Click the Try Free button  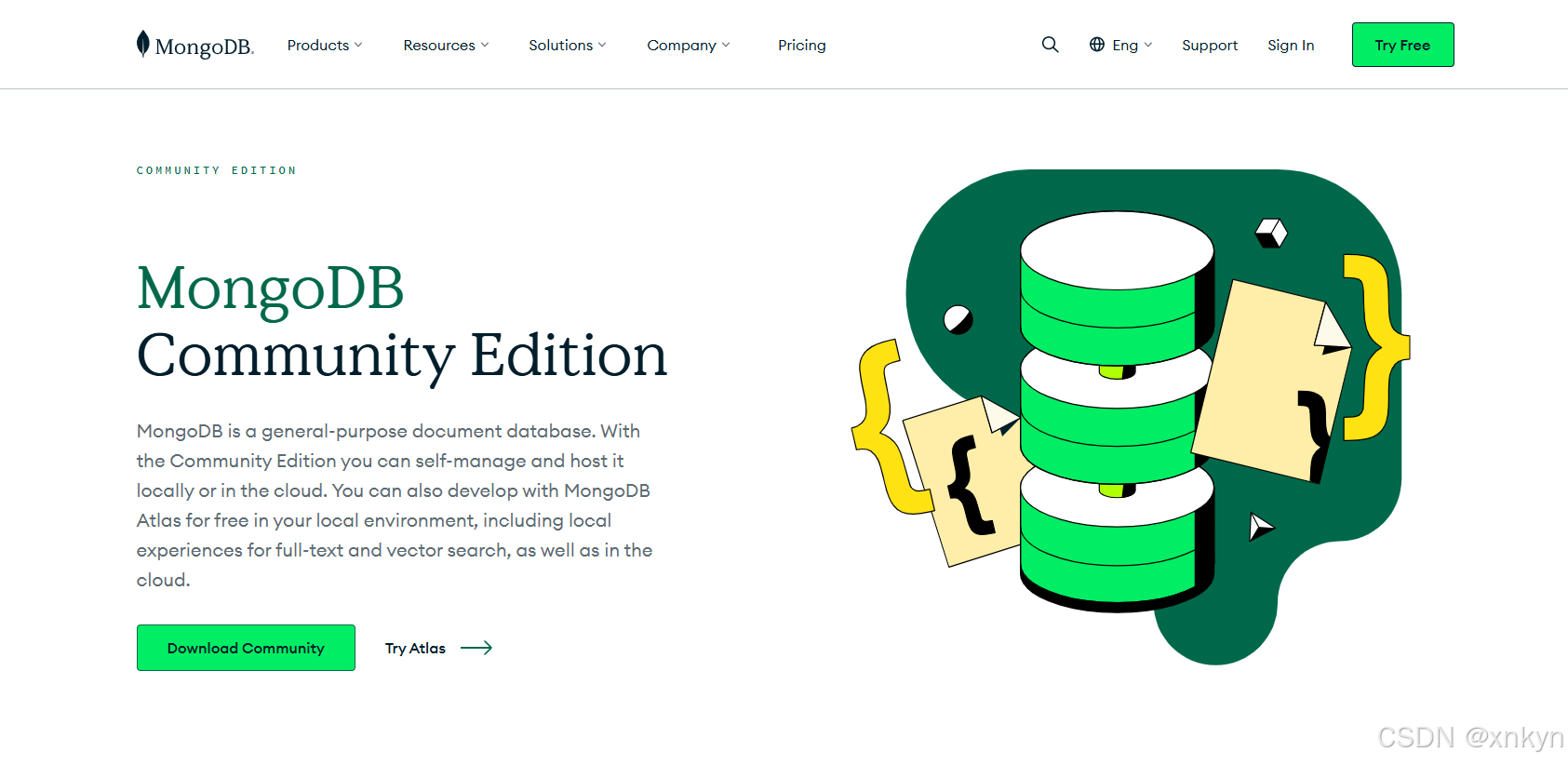(1402, 45)
